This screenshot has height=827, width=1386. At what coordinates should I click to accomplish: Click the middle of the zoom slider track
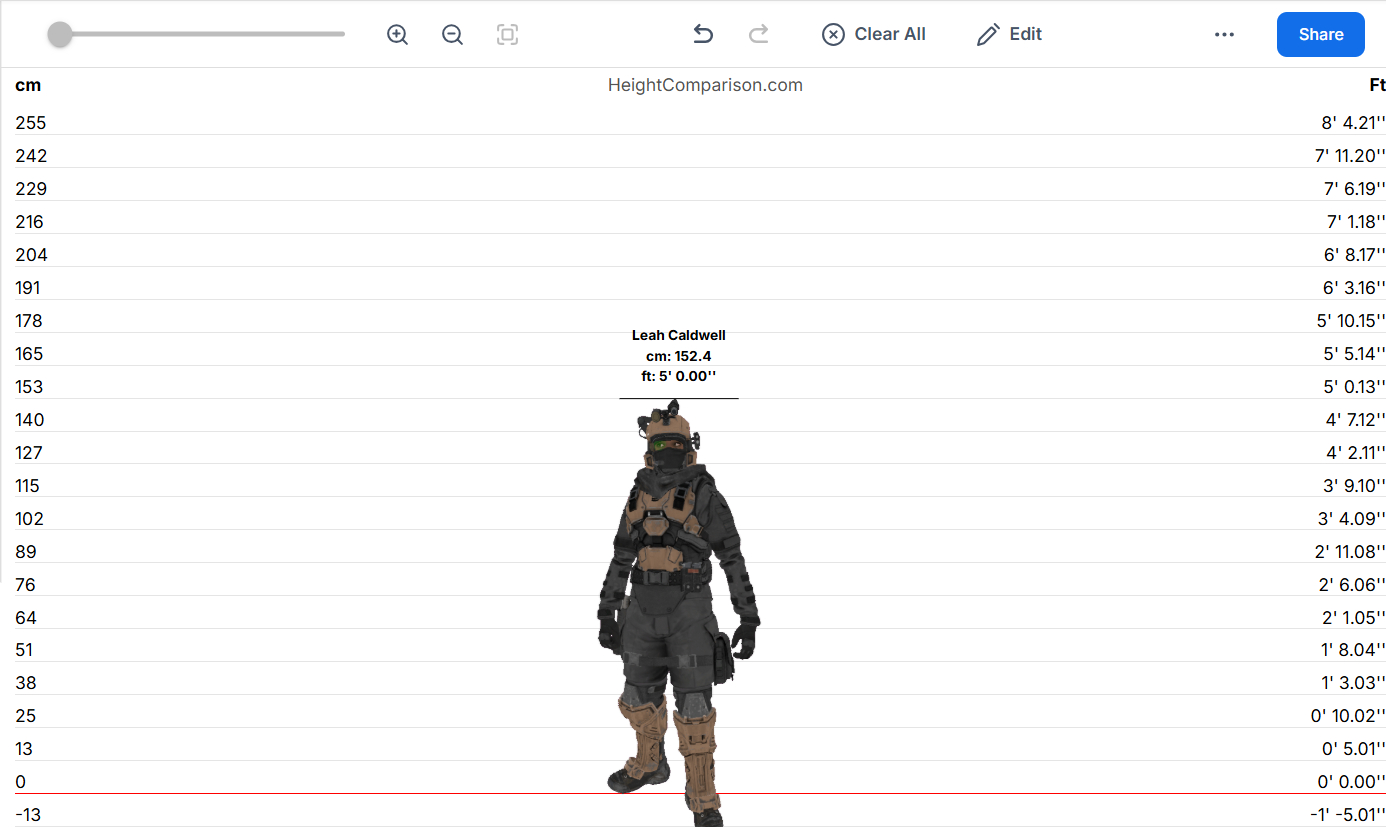point(200,34)
